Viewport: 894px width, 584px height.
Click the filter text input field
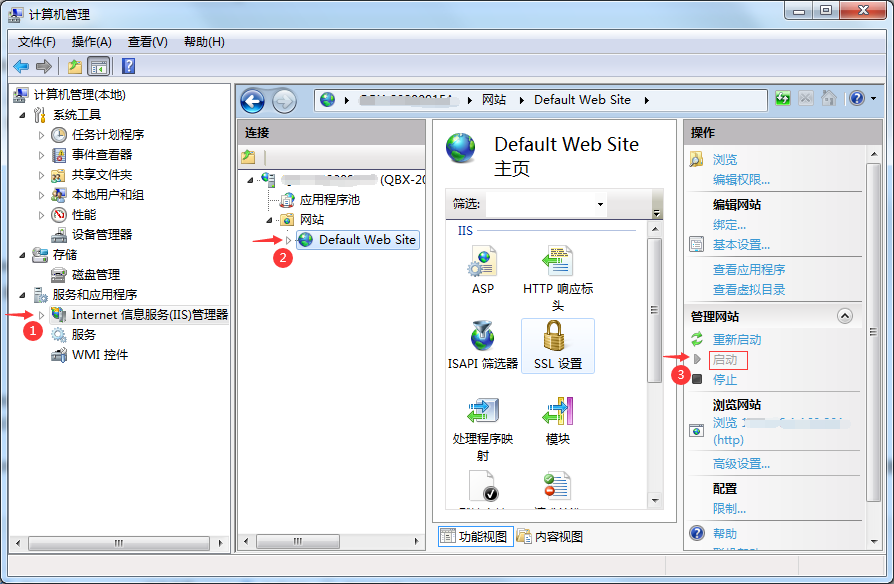tap(541, 204)
